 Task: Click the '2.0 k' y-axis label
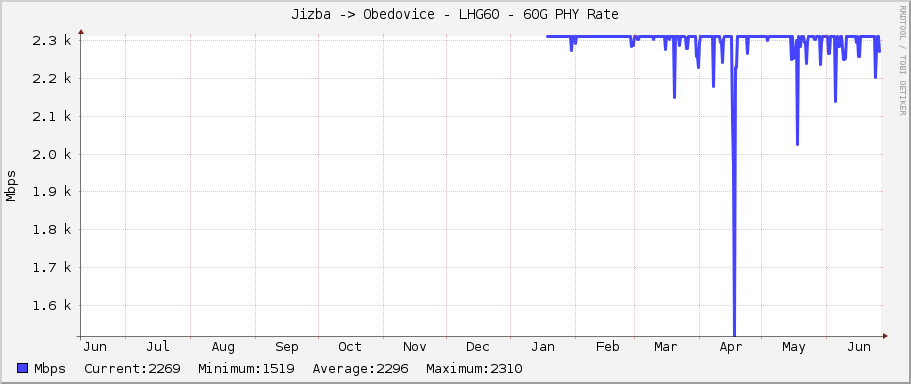52,154
